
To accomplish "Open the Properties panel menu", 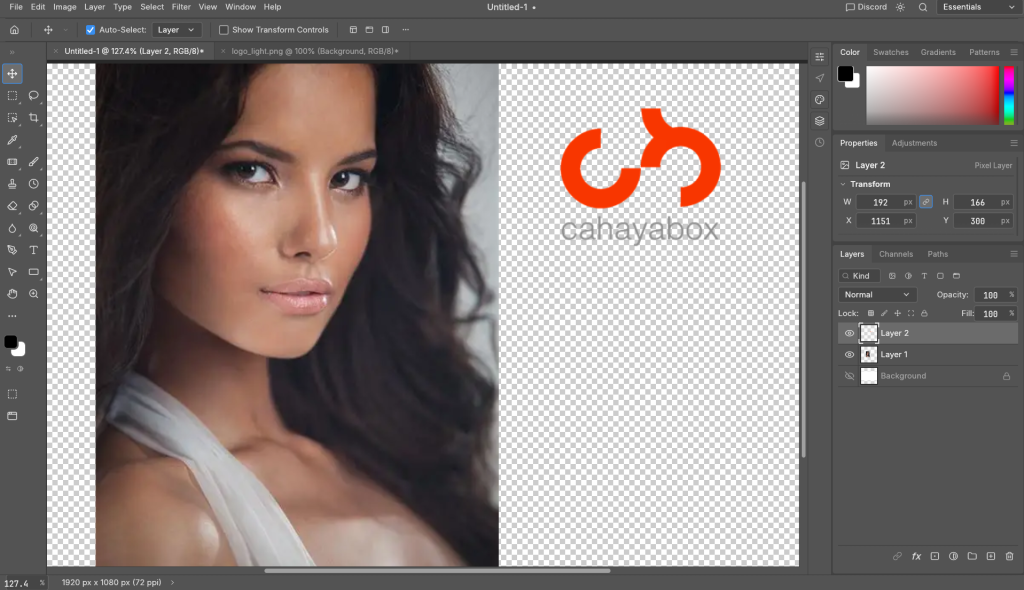I will [1014, 143].
